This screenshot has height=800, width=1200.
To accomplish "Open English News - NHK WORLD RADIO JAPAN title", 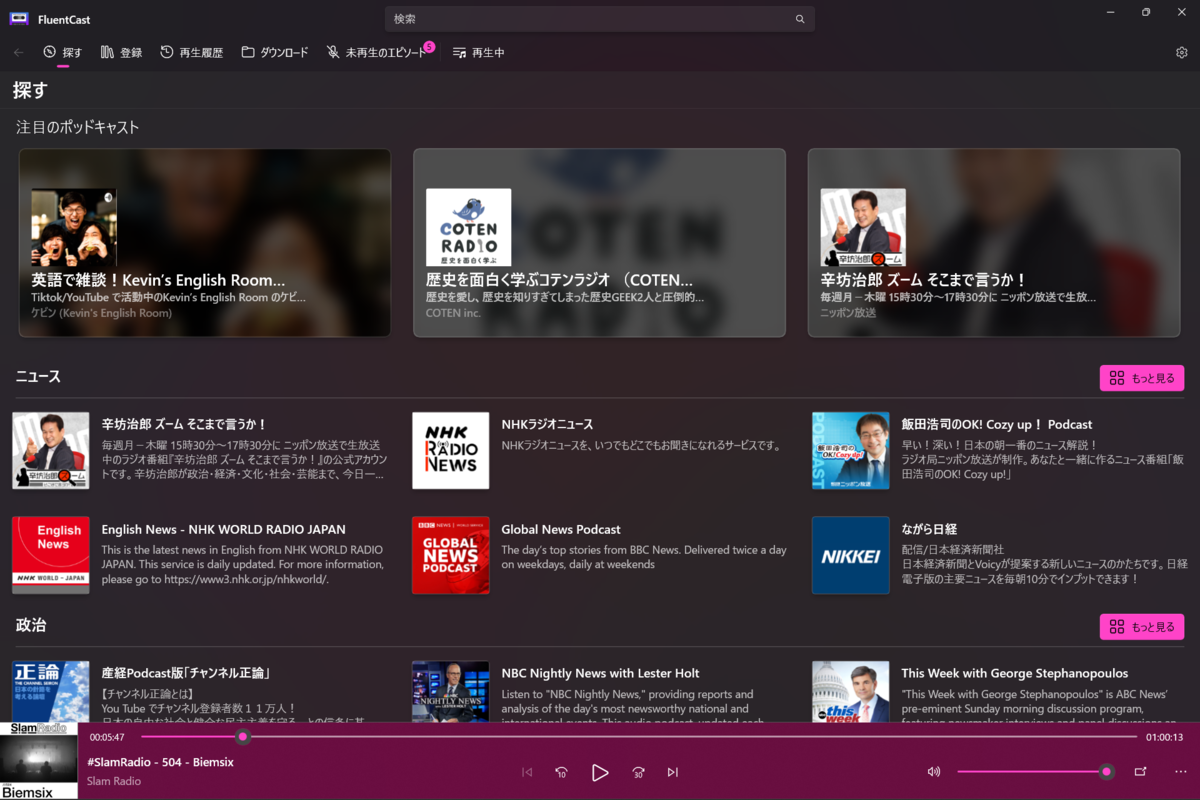I will pos(223,530).
